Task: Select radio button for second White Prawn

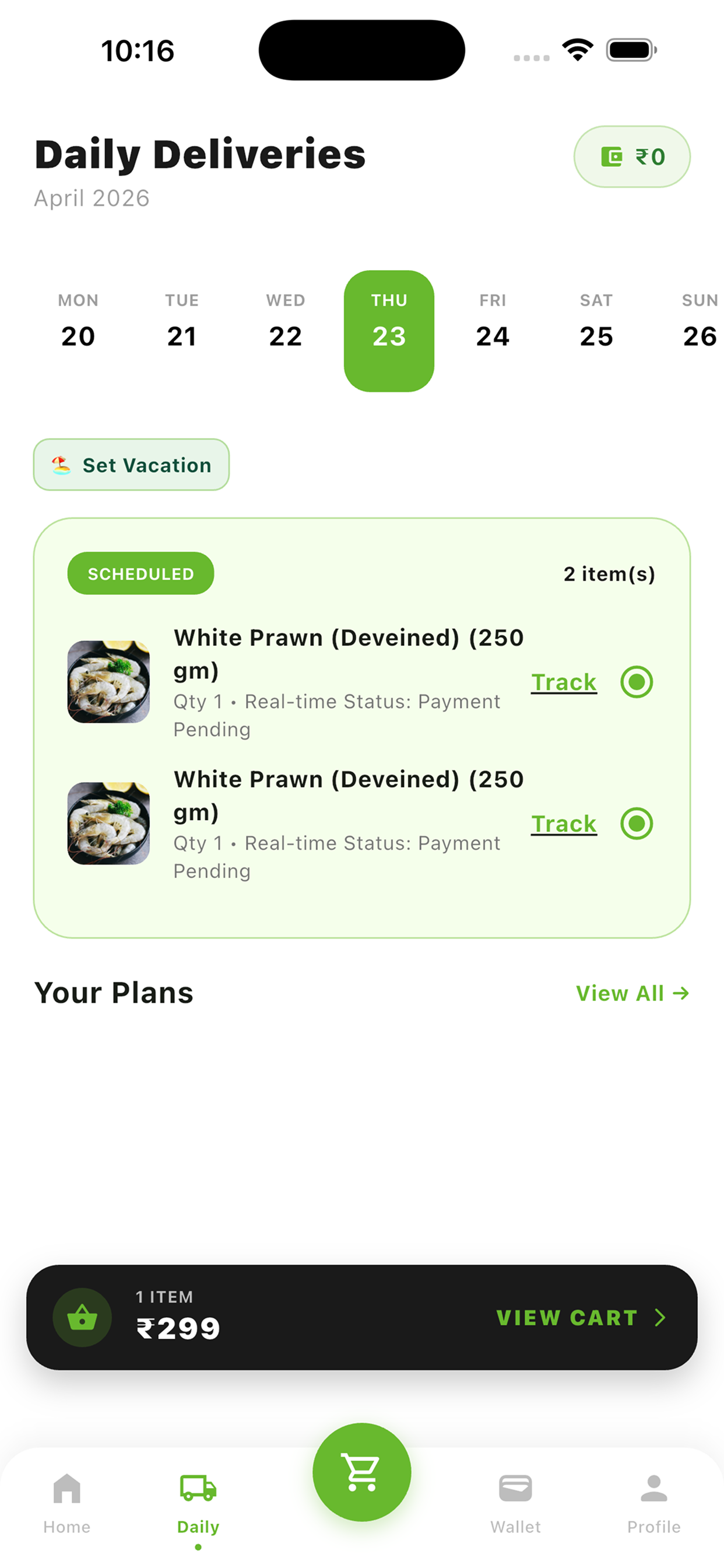Action: click(637, 824)
